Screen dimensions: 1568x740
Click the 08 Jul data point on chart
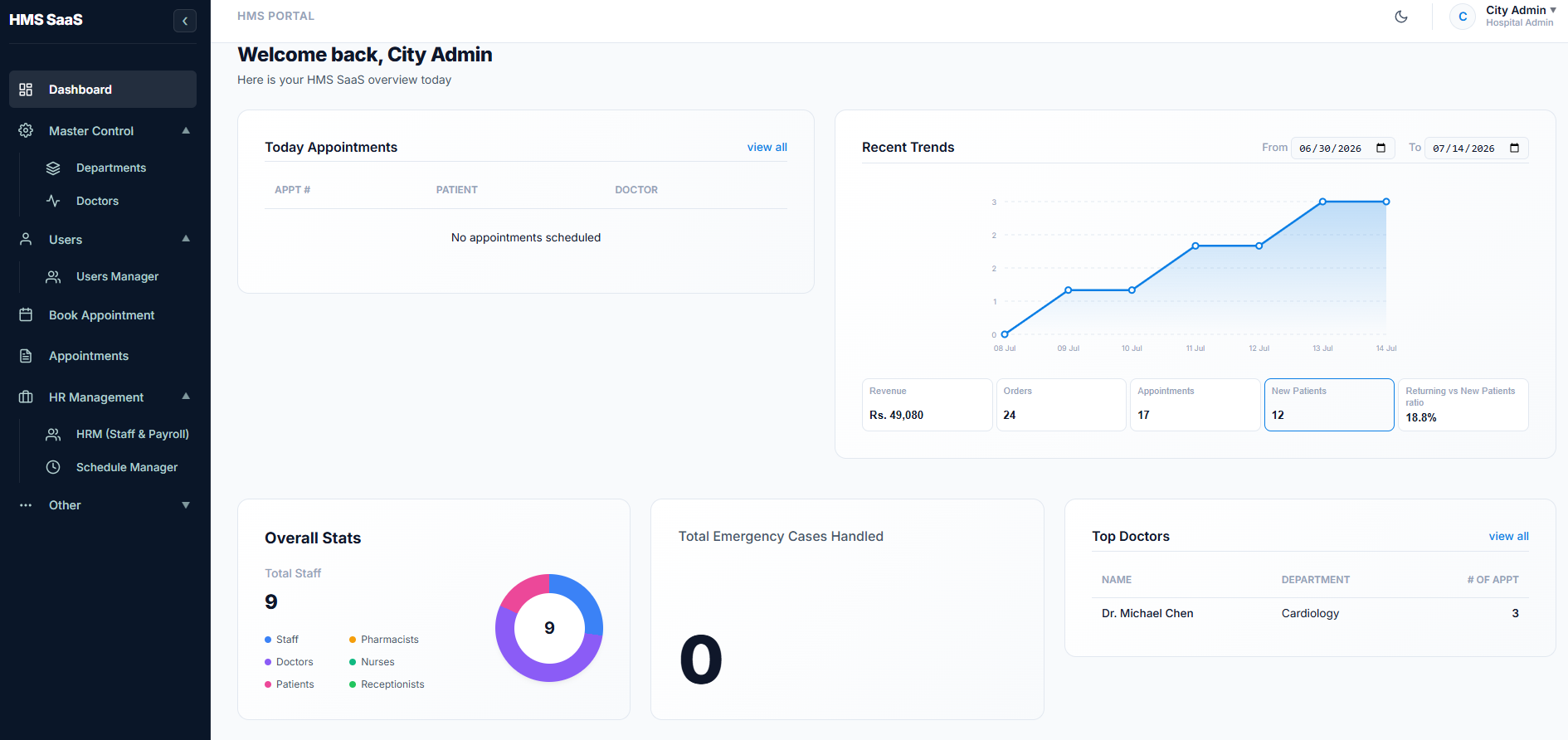pyautogui.click(x=1005, y=334)
